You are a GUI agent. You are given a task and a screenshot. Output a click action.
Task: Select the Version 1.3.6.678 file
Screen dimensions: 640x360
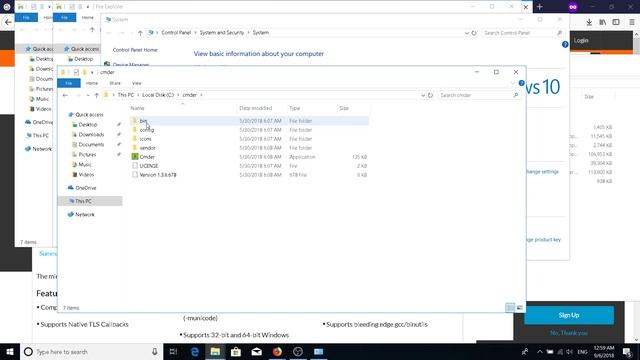pos(158,175)
